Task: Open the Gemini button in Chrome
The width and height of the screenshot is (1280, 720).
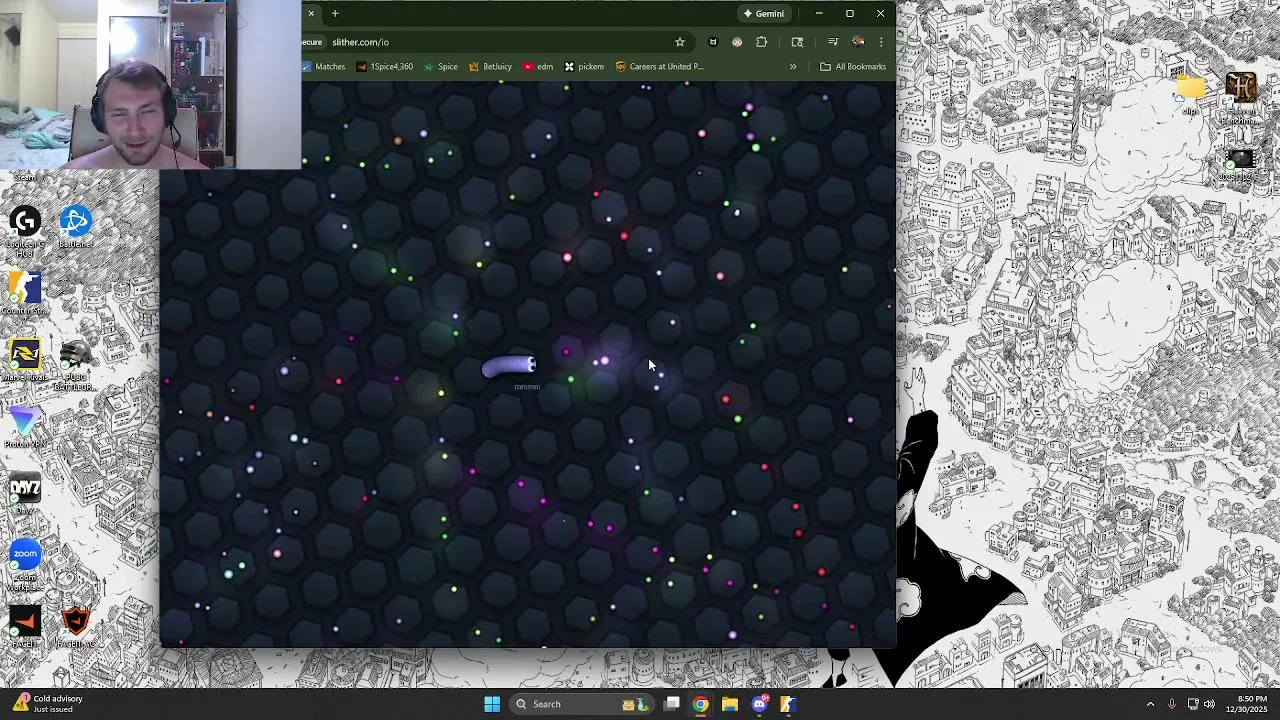Action: (763, 14)
